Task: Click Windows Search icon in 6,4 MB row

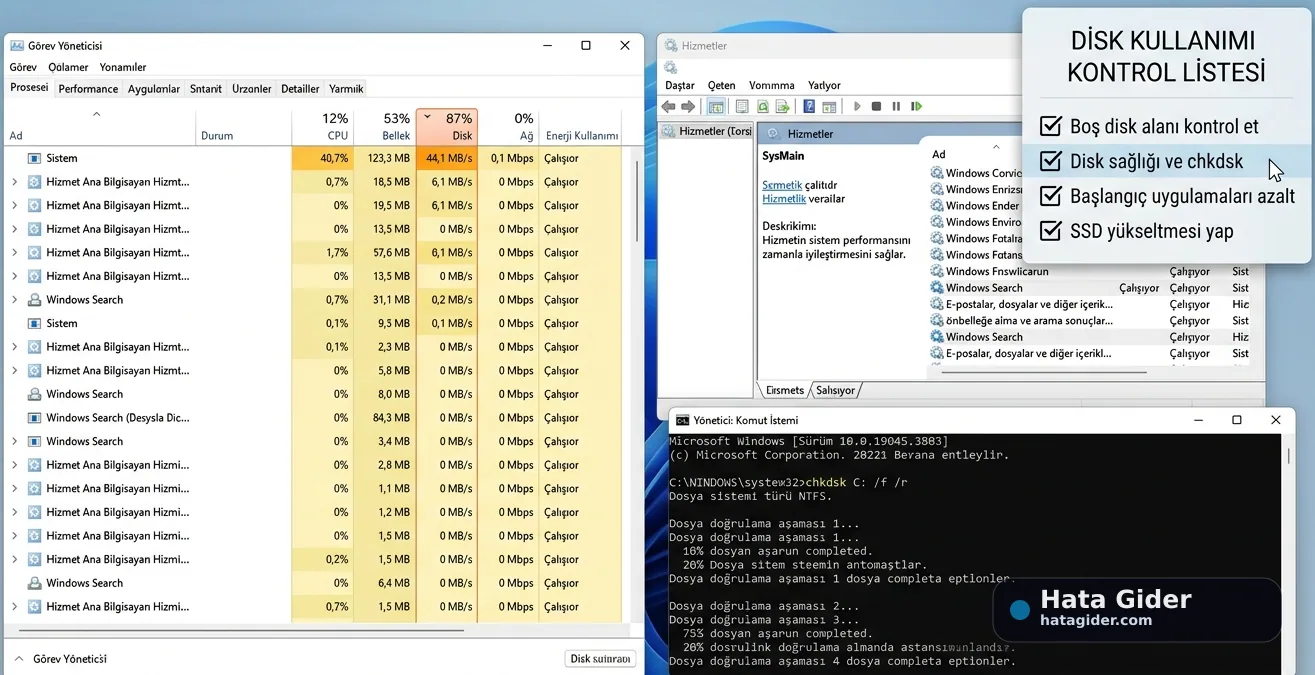Action: pos(34,583)
